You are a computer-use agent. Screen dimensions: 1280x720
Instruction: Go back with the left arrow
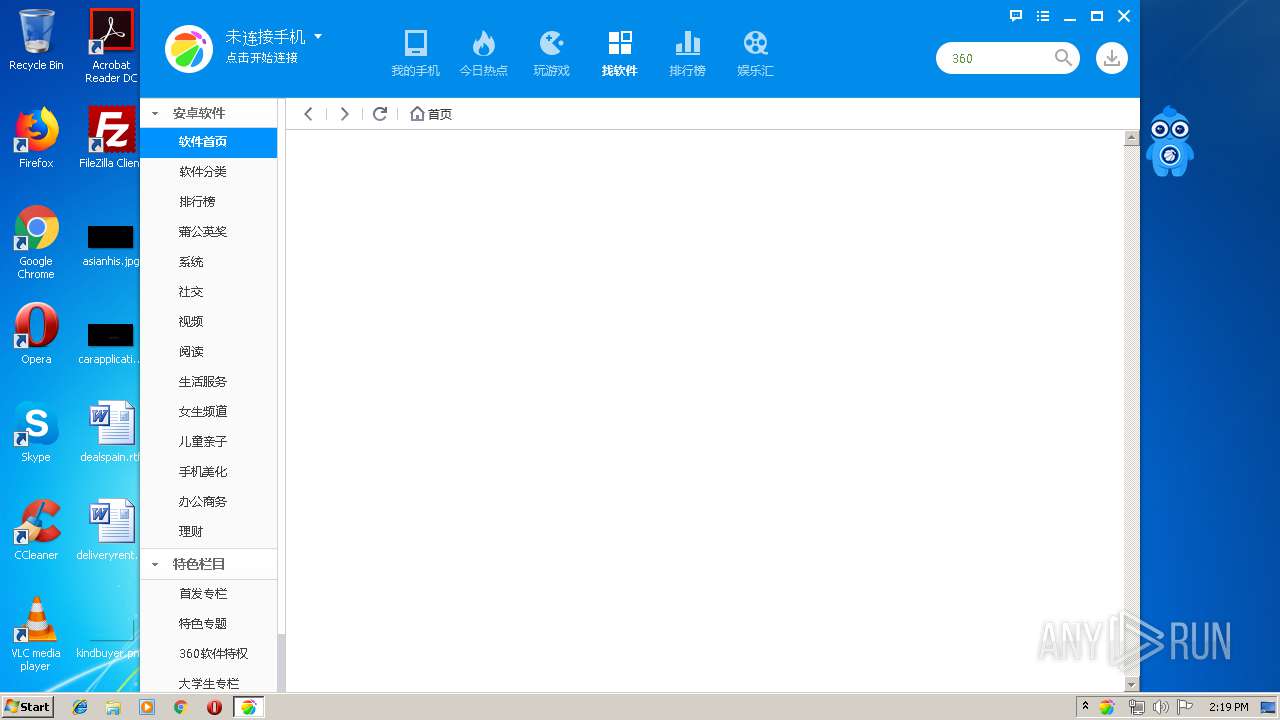click(x=308, y=114)
